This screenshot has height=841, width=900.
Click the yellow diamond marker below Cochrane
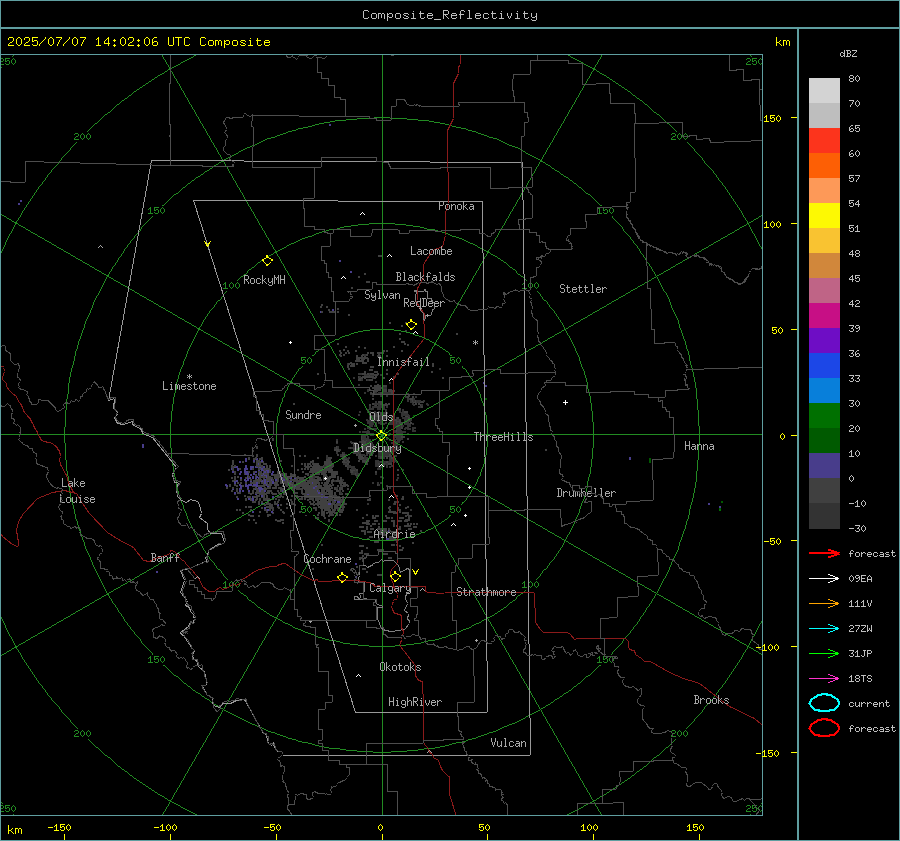tap(343, 577)
